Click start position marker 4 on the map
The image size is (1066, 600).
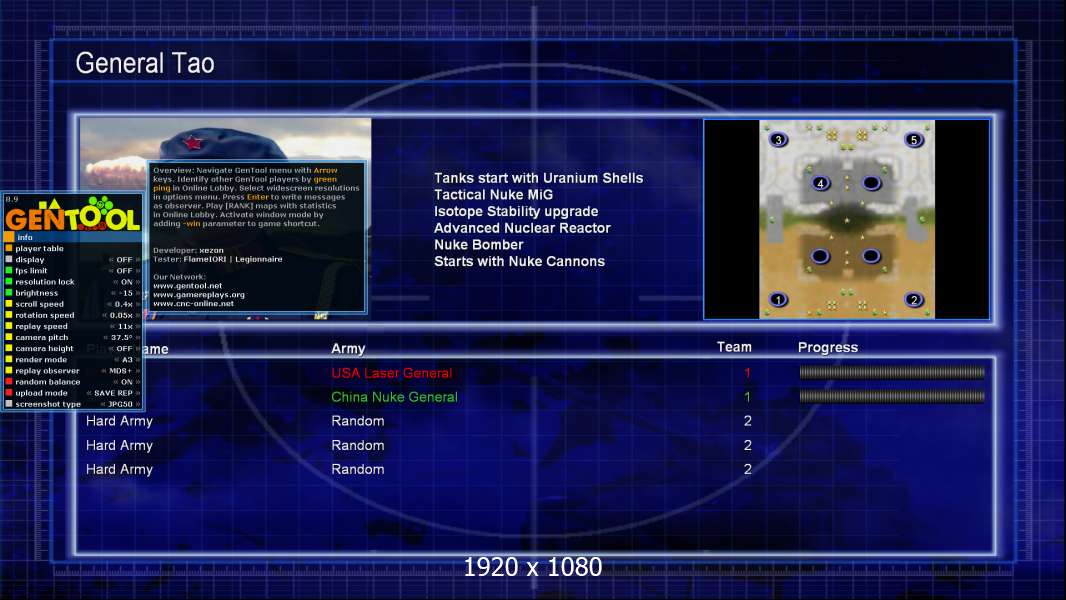tap(821, 183)
